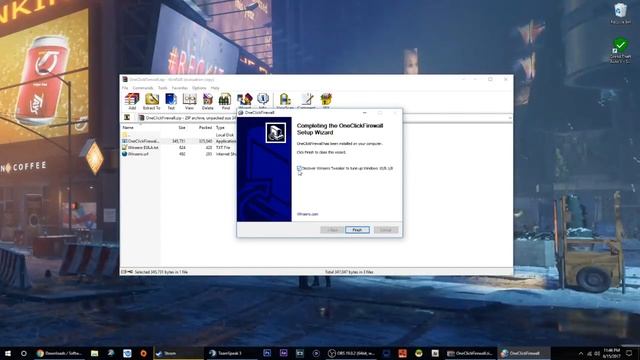Viewport: 640px width, 360px height.
Task: Switch to Steam on the taskbar
Action: [x=178, y=353]
